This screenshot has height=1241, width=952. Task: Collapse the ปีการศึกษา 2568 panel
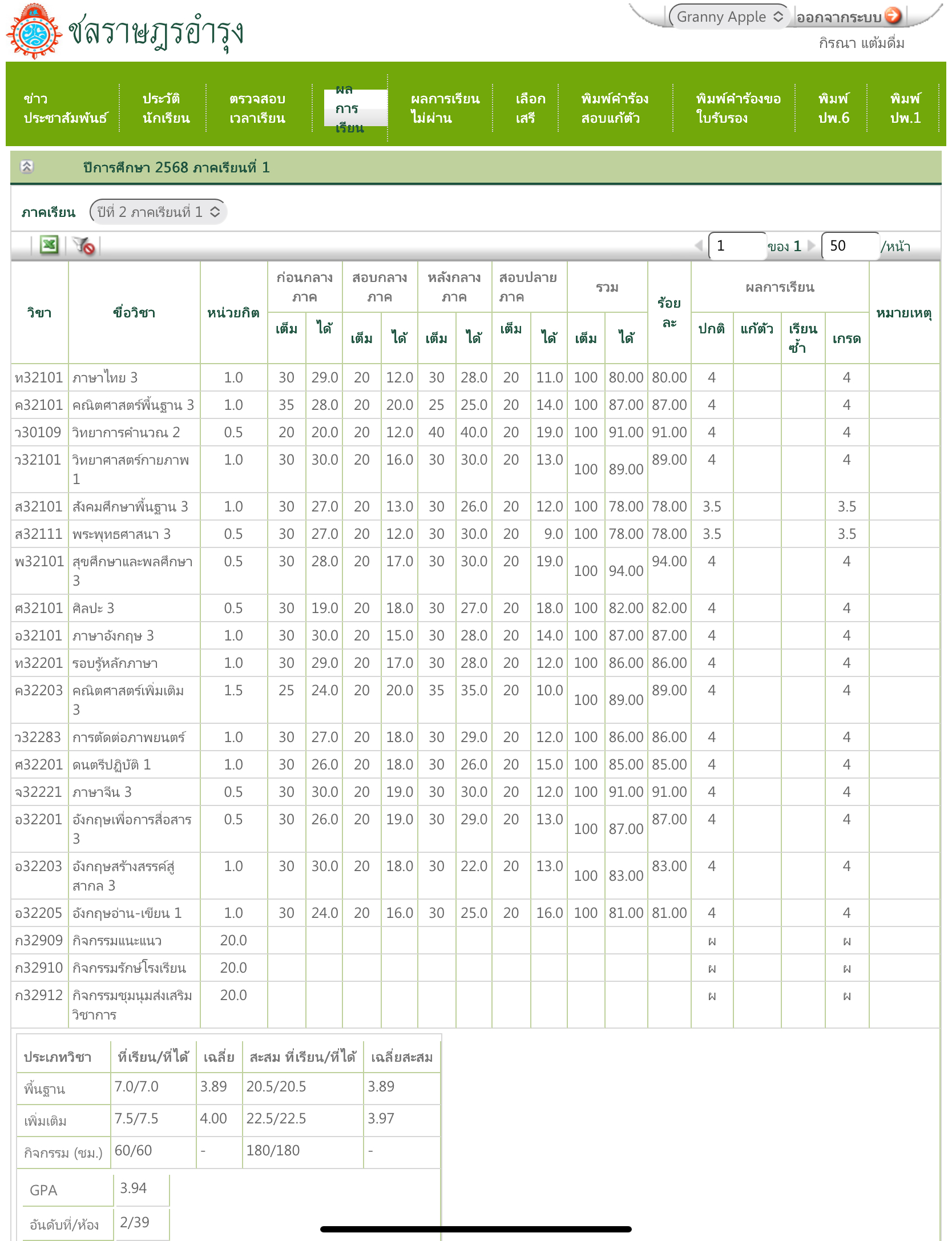[x=27, y=167]
